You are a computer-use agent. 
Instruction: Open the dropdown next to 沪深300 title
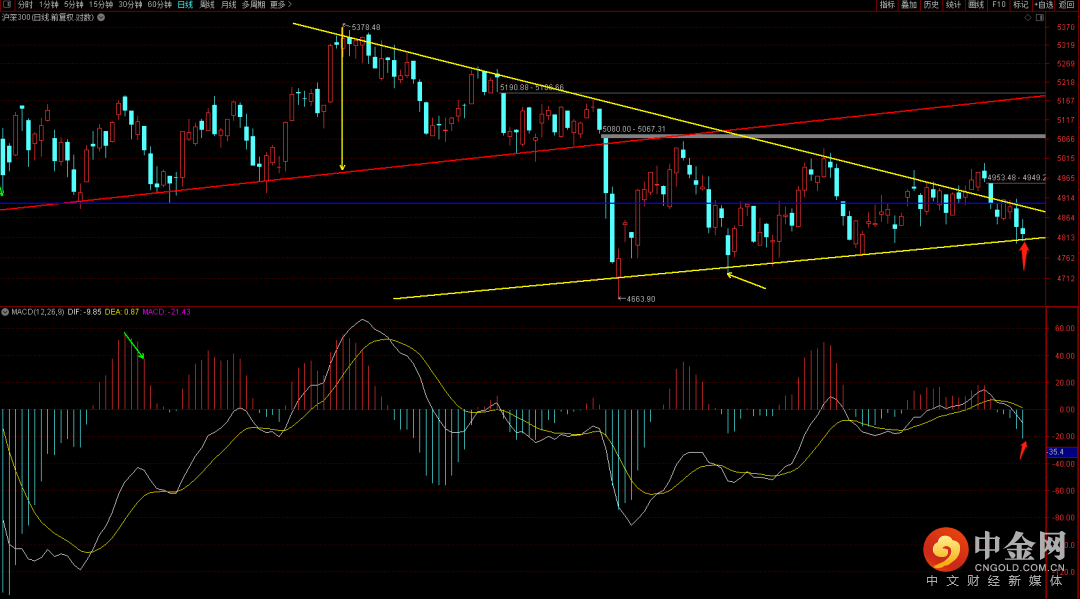coord(101,17)
